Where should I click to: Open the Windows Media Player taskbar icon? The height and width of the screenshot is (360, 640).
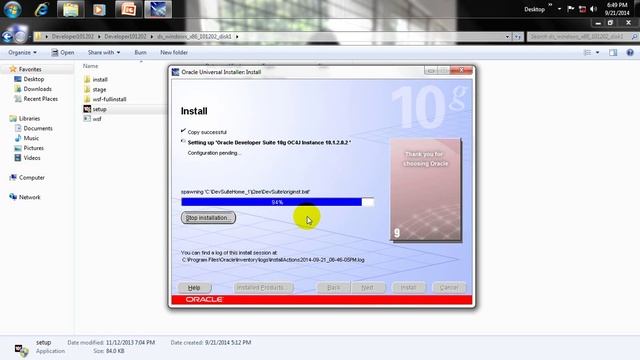tap(99, 9)
